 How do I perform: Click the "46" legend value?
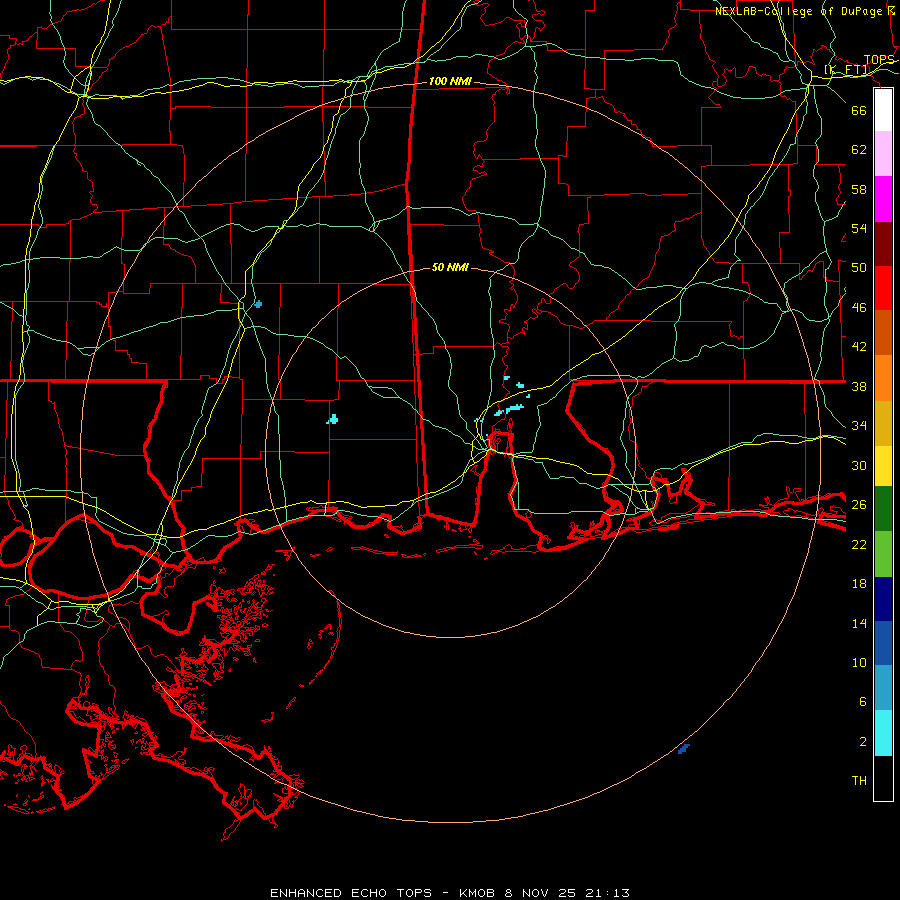859,307
